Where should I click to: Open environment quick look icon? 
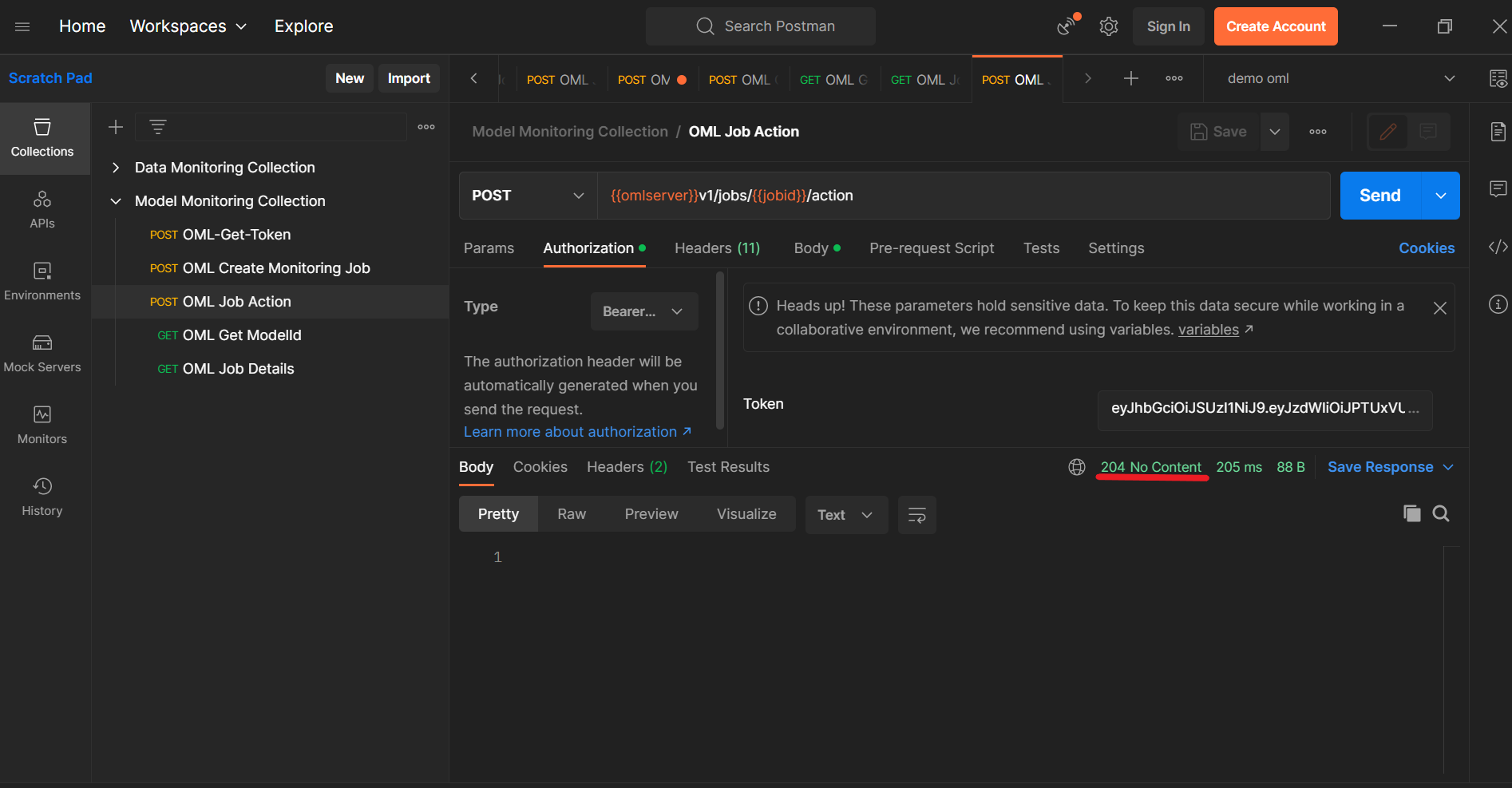pyautogui.click(x=1498, y=78)
